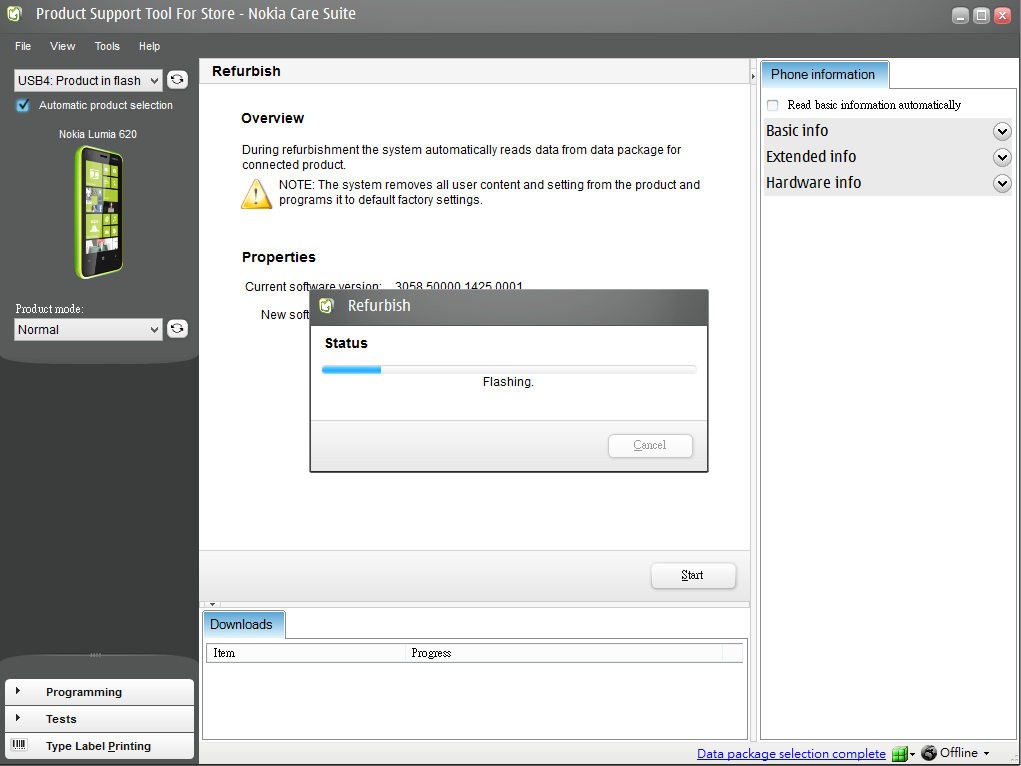Screen dimensions: 1021x766
Task: Click the Flashing progress bar
Action: pos(509,369)
